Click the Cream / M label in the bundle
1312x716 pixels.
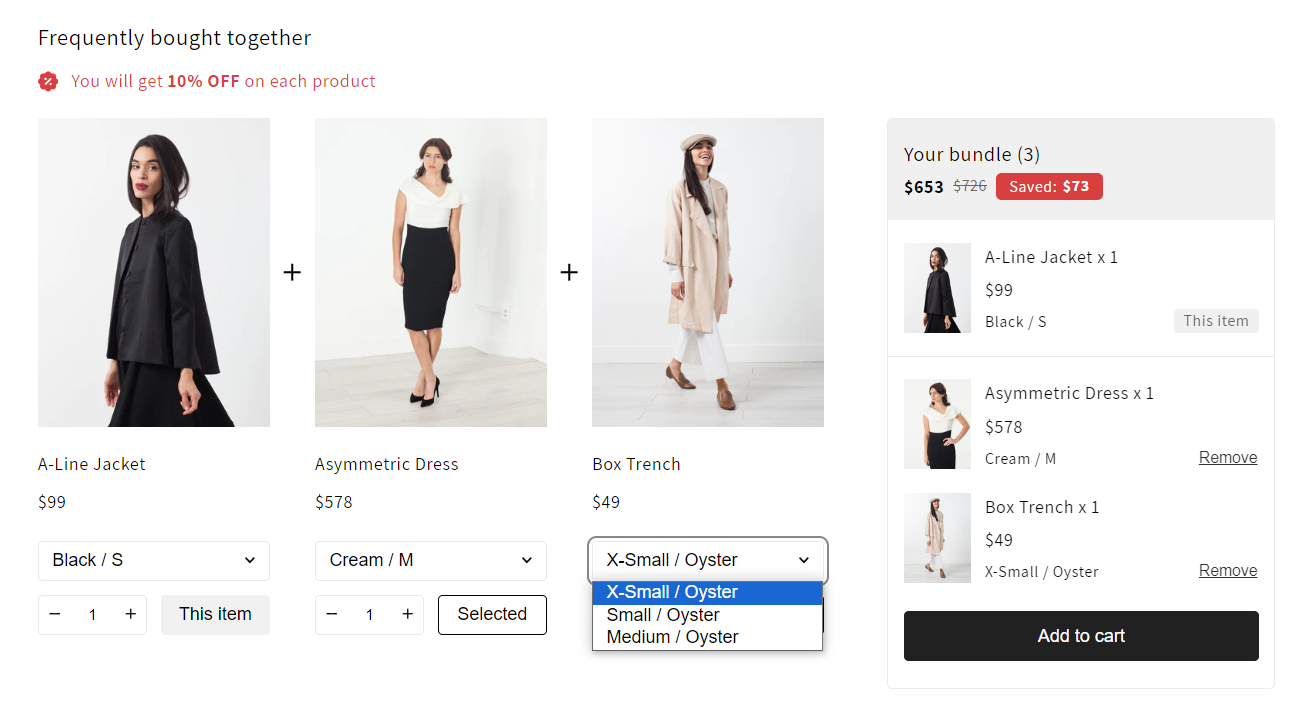coord(1021,459)
